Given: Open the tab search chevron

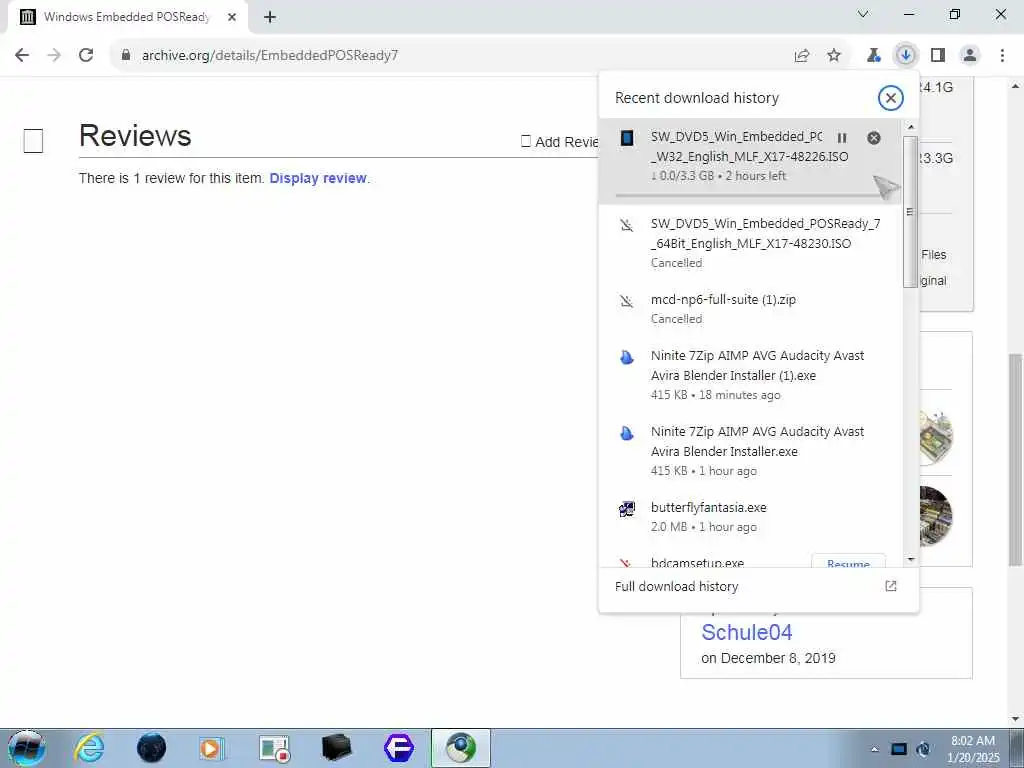Looking at the screenshot, I should click(863, 14).
